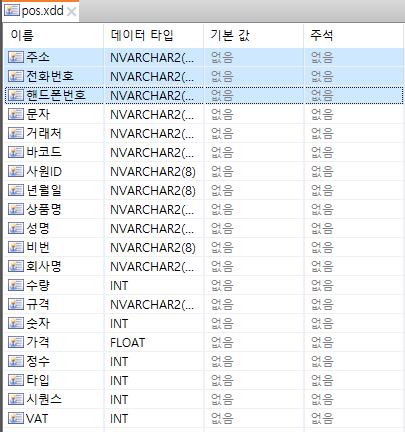
Task: Click the icon beside 성명
Action: pyautogui.click(x=16, y=228)
